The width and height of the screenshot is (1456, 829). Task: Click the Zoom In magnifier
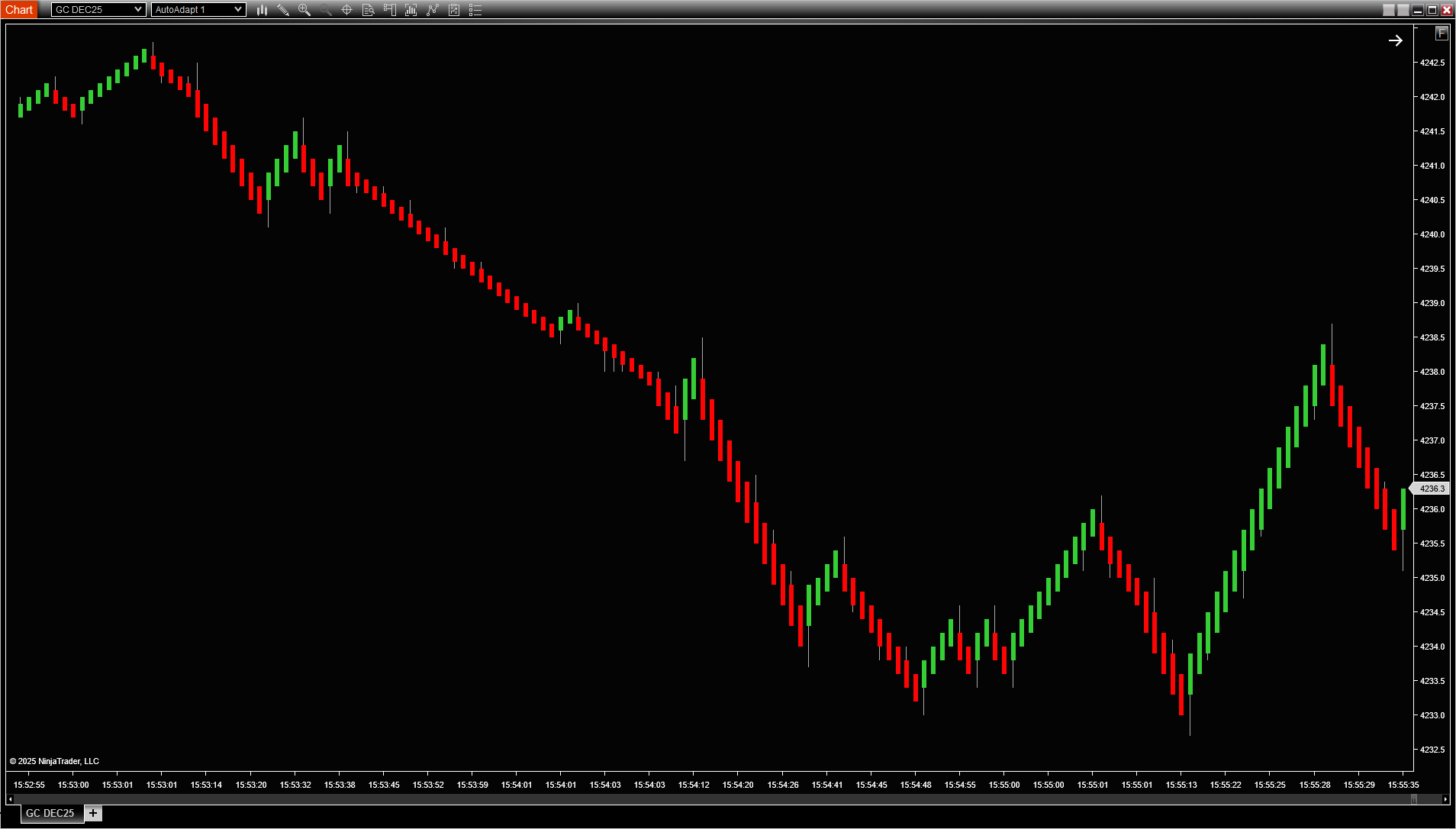coord(304,10)
